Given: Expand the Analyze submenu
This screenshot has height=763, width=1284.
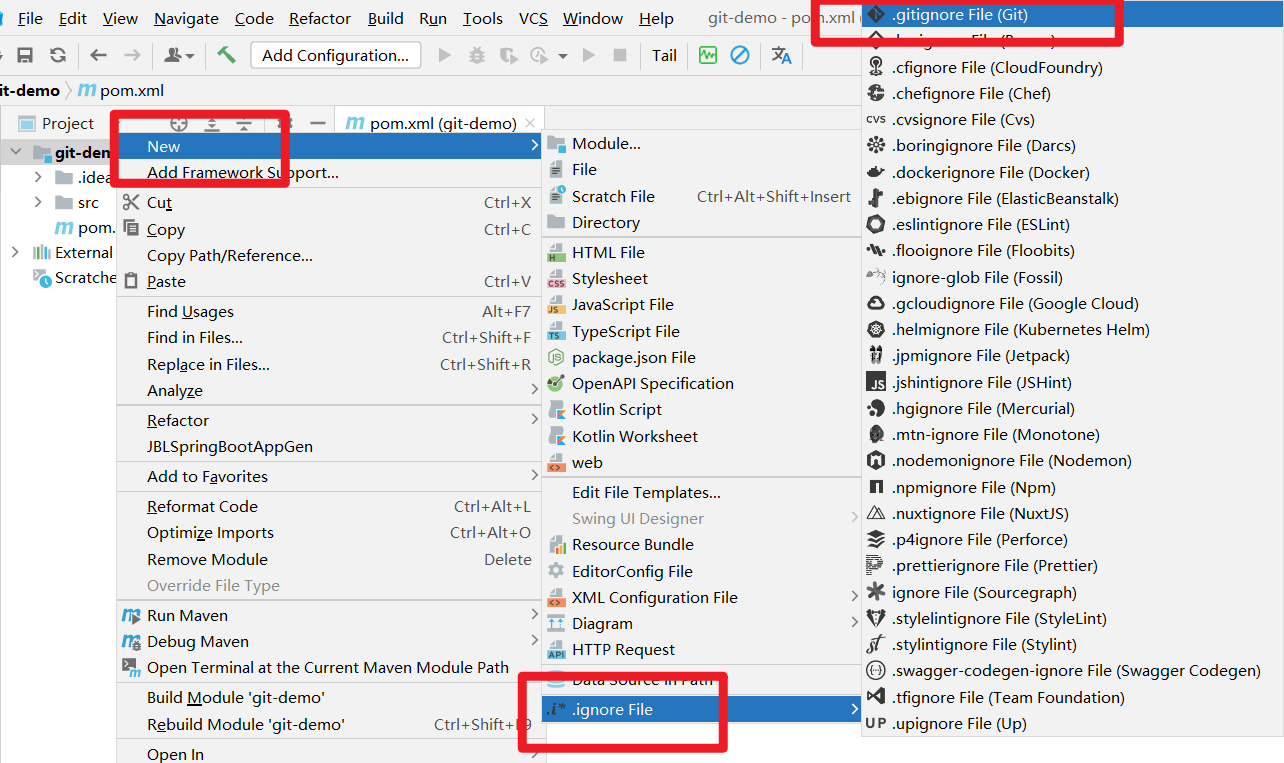Looking at the screenshot, I should point(329,390).
